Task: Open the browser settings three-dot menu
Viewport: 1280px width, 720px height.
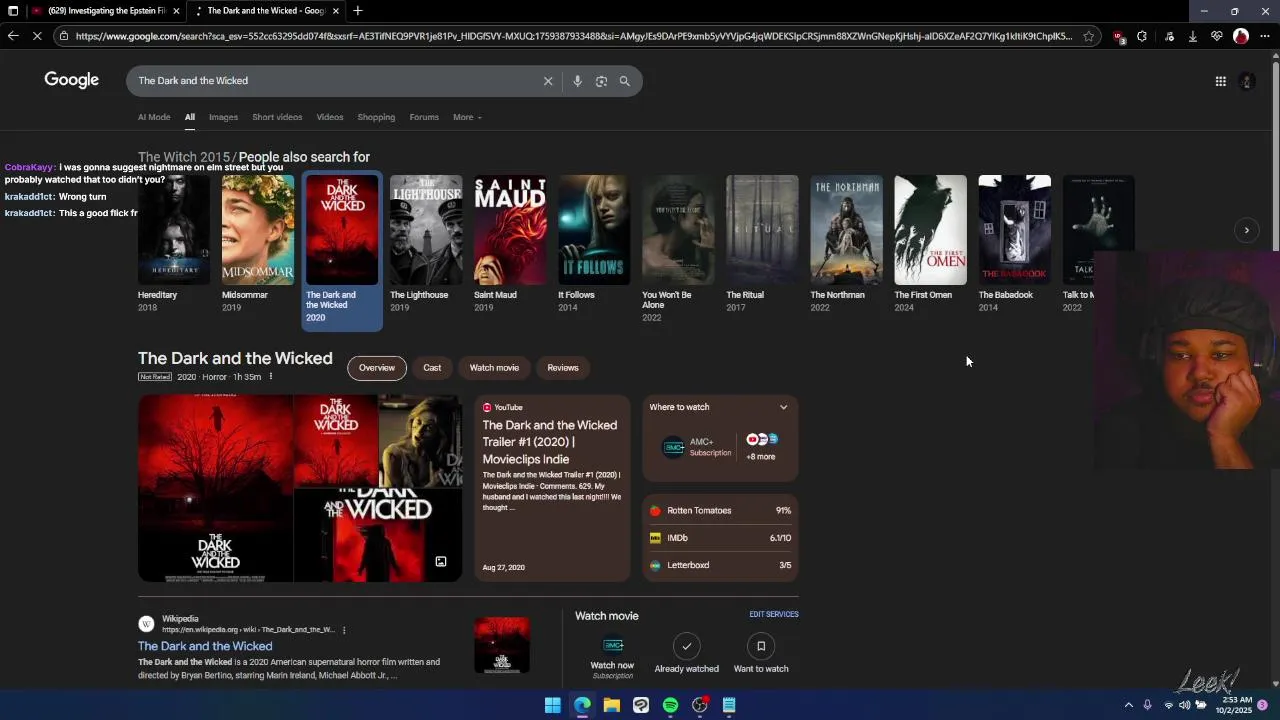Action: coord(1265,36)
